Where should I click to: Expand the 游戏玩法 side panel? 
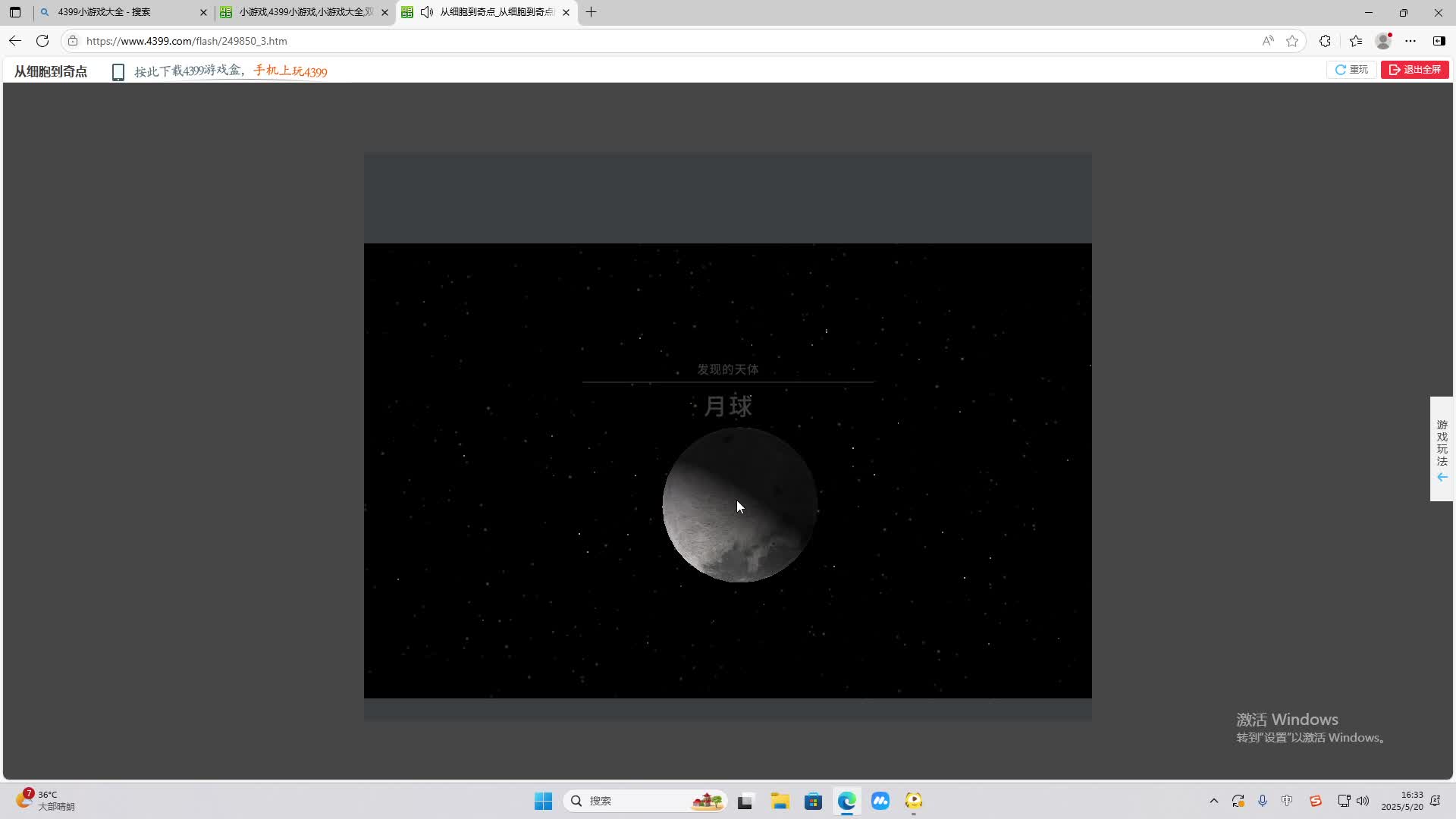(x=1442, y=449)
